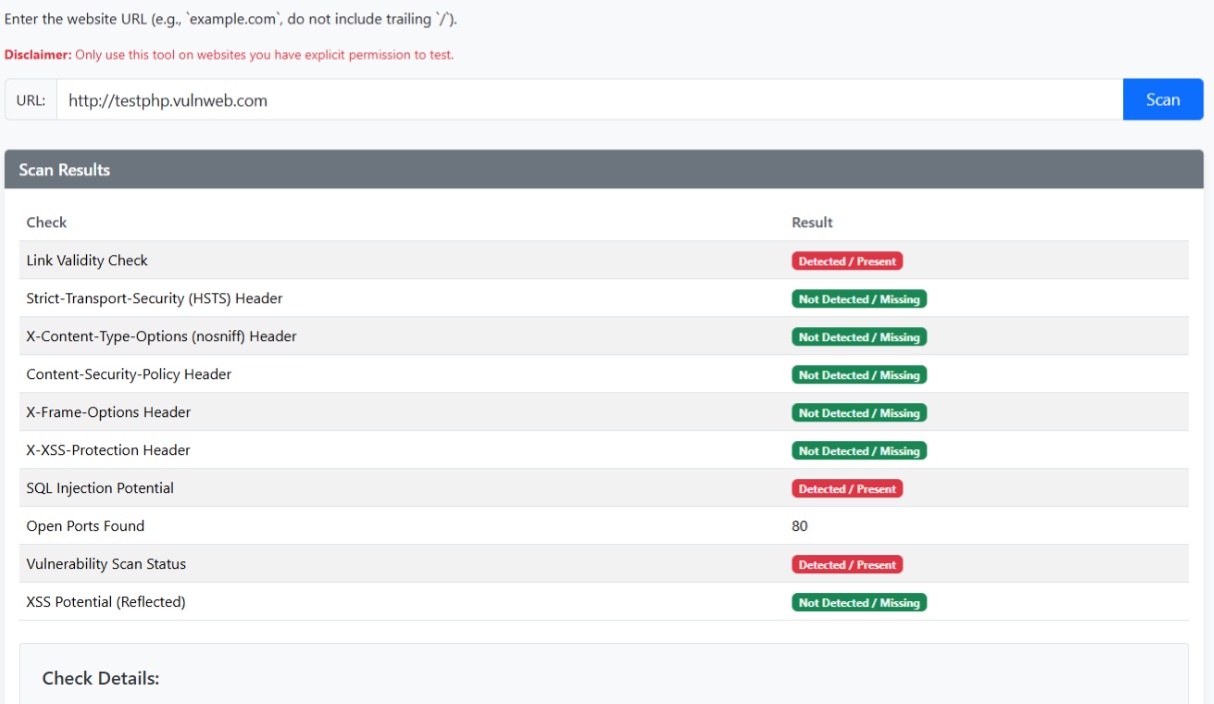Click the Link Validity Check result badge
Viewport: 1214px width, 704px height.
(x=847, y=261)
